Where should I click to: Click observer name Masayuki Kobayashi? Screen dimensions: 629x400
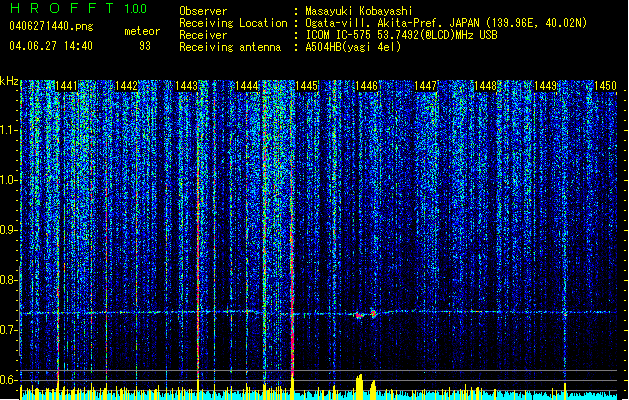click(359, 11)
